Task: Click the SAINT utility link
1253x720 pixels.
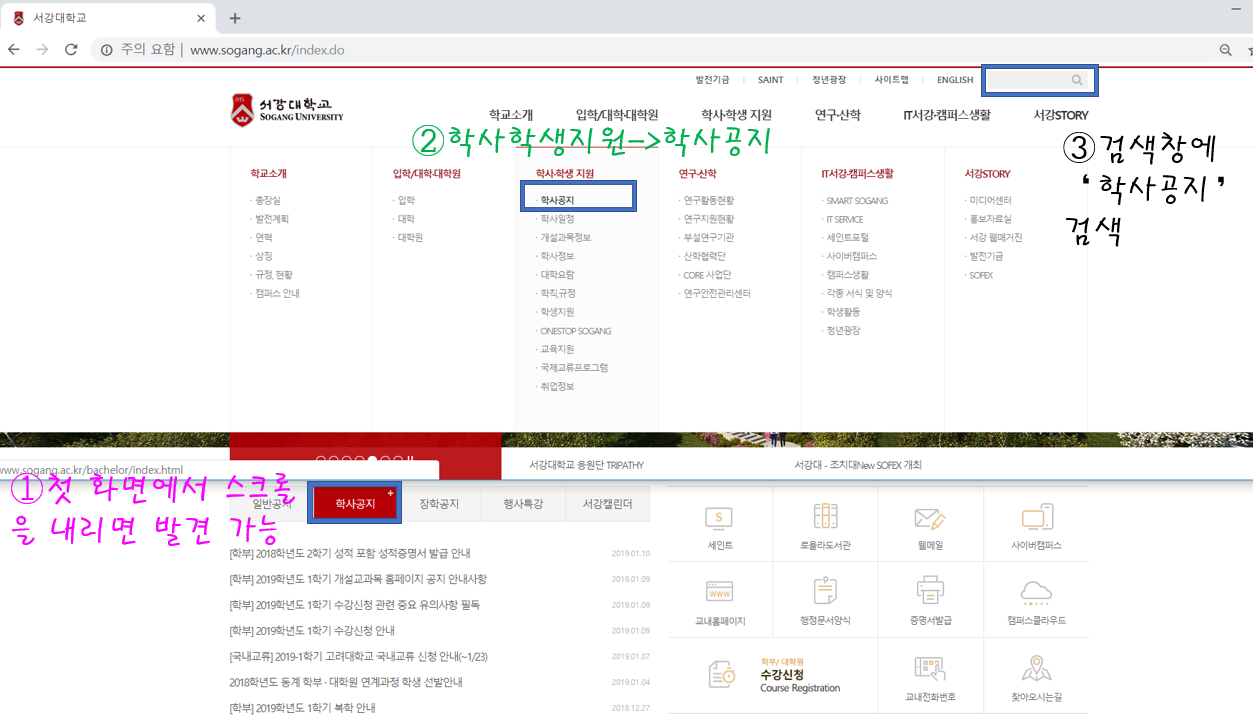Action: [770, 80]
